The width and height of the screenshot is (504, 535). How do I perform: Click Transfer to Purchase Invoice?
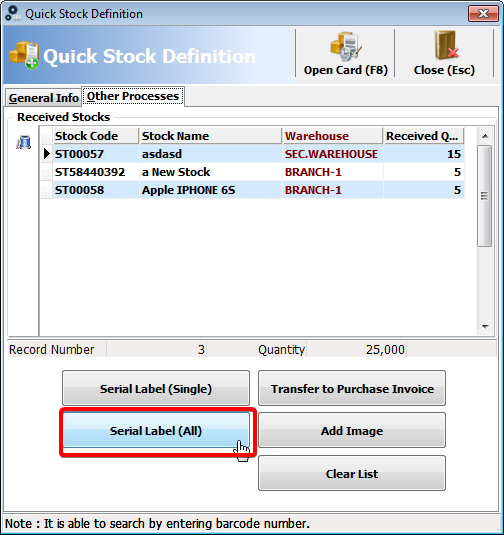point(352,388)
